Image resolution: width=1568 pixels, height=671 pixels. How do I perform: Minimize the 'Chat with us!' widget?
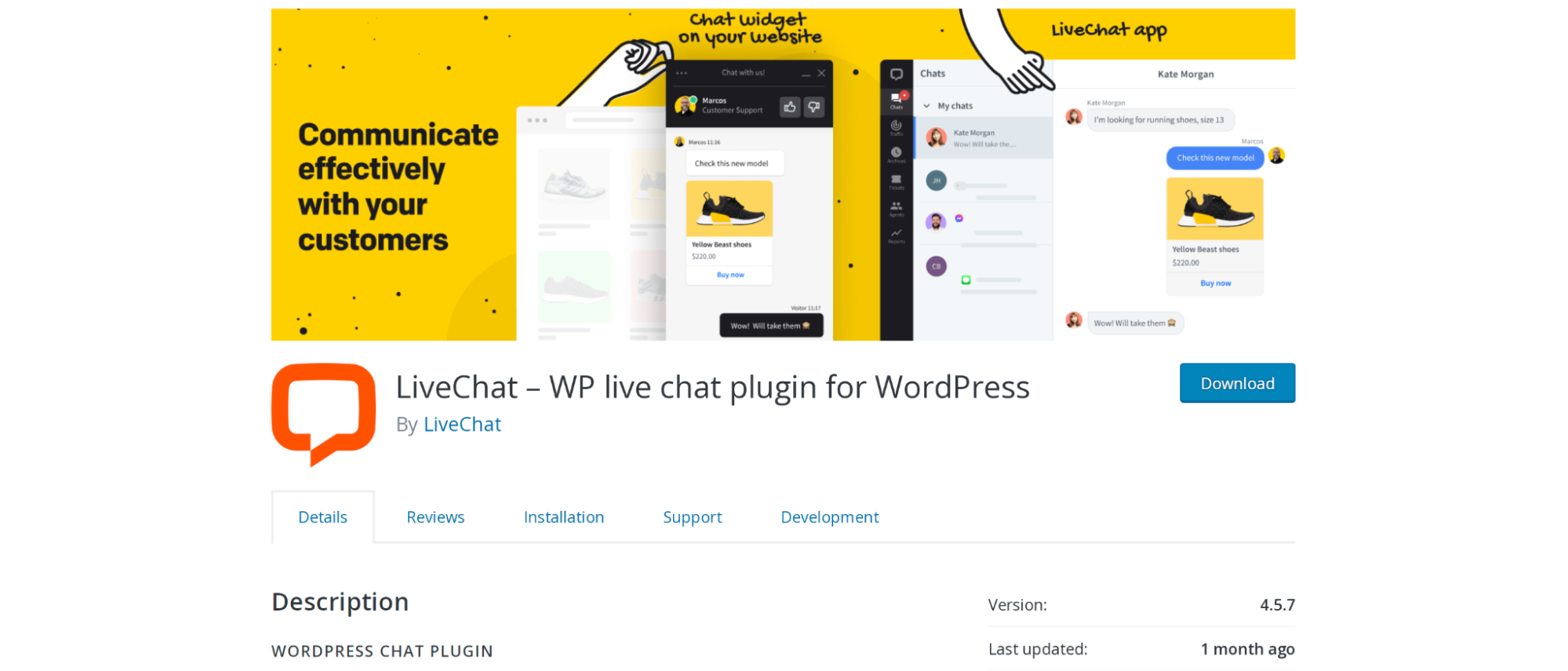coord(806,74)
